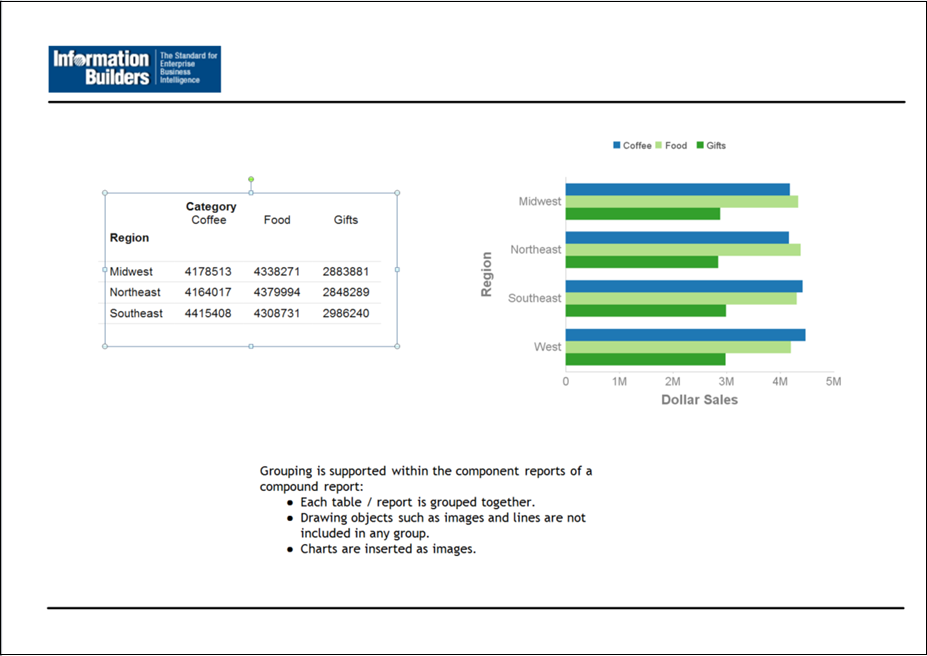Click the blue Coffee legend swatch

(617, 146)
